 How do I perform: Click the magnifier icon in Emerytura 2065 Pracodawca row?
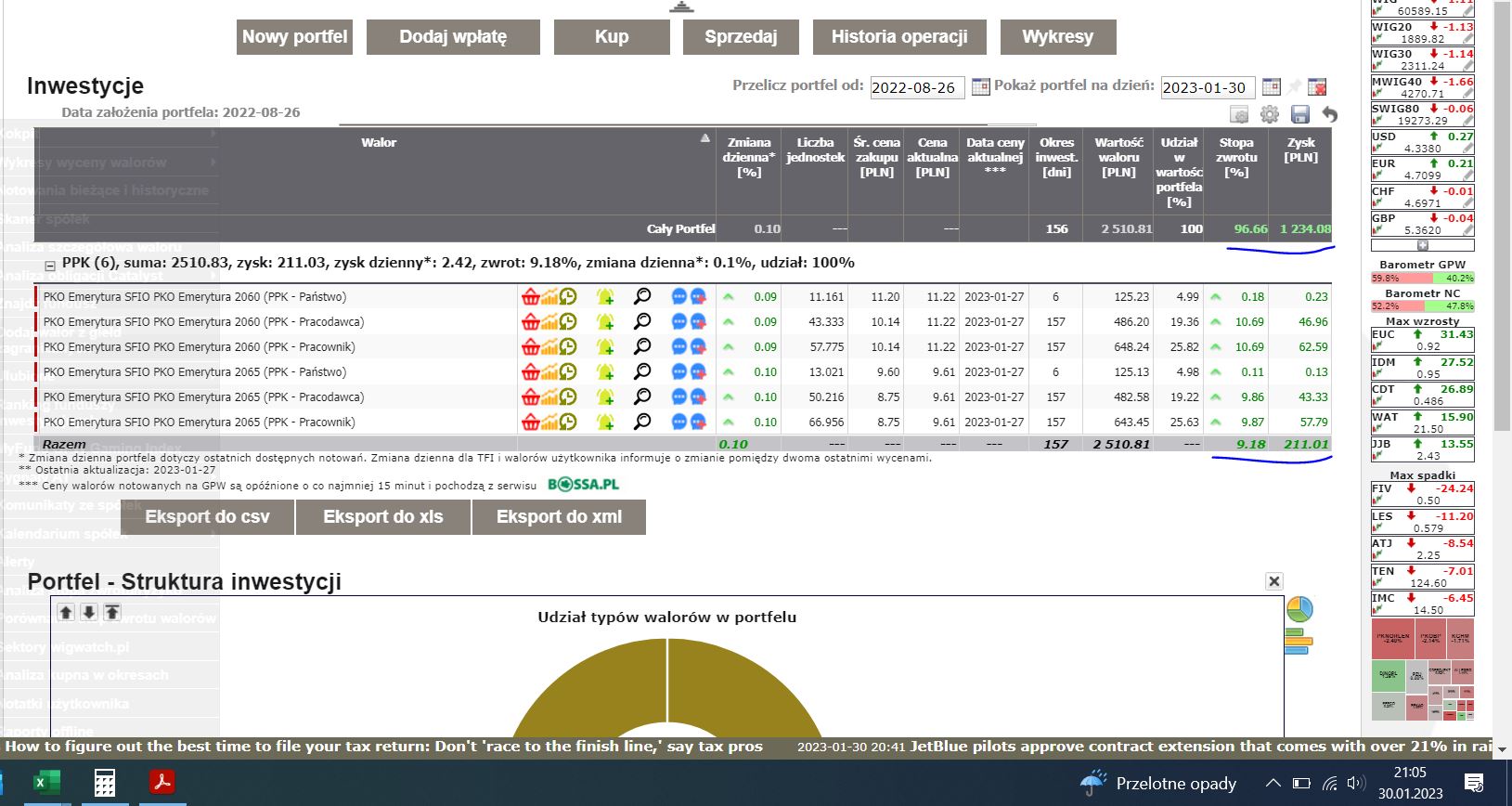point(642,396)
